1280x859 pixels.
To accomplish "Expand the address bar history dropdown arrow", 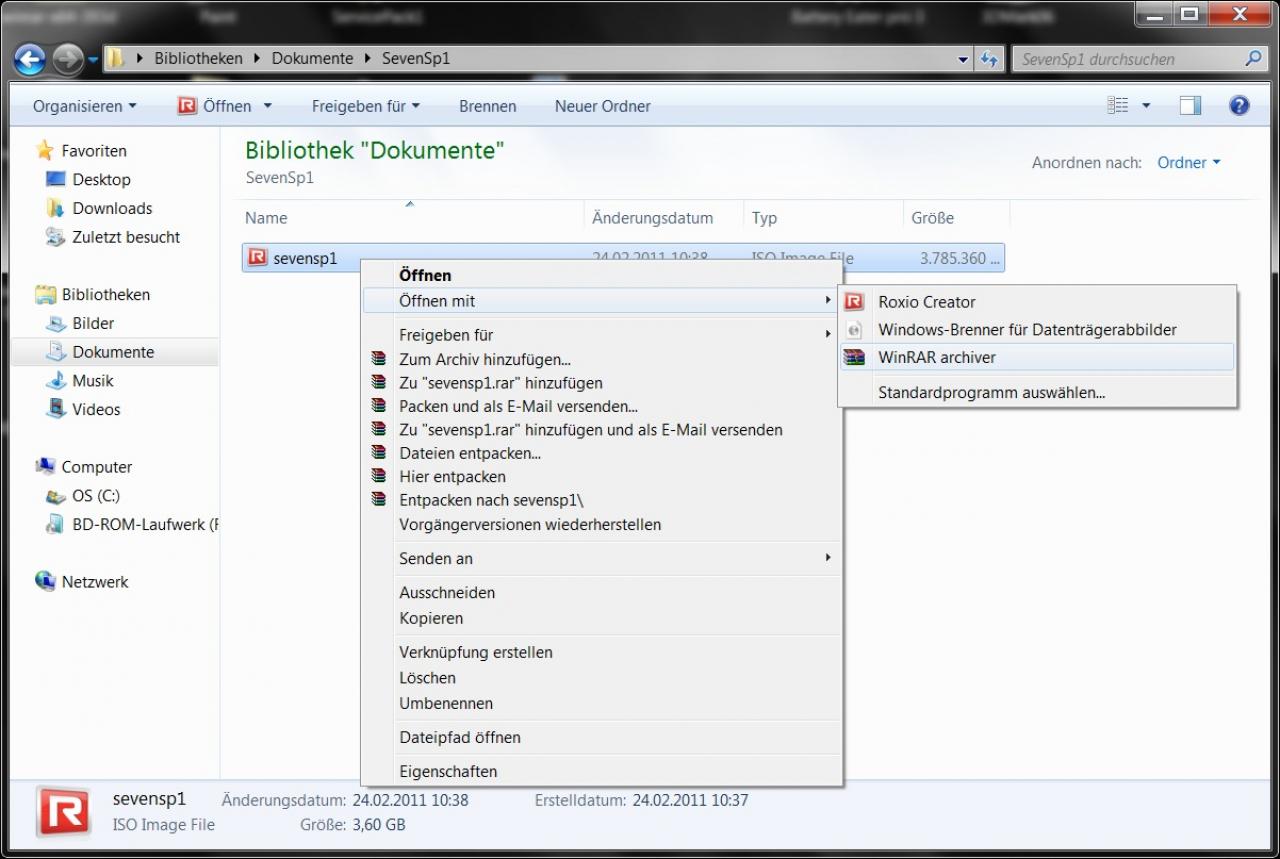I will [x=963, y=59].
